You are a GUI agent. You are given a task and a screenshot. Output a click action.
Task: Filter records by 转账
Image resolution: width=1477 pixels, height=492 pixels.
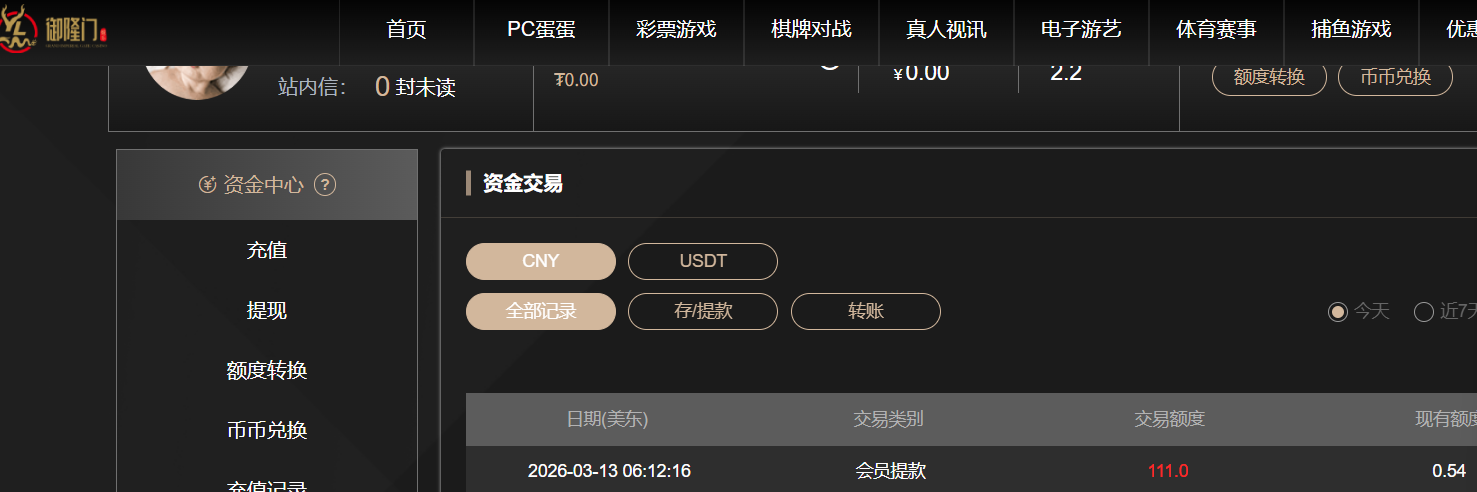(x=865, y=311)
